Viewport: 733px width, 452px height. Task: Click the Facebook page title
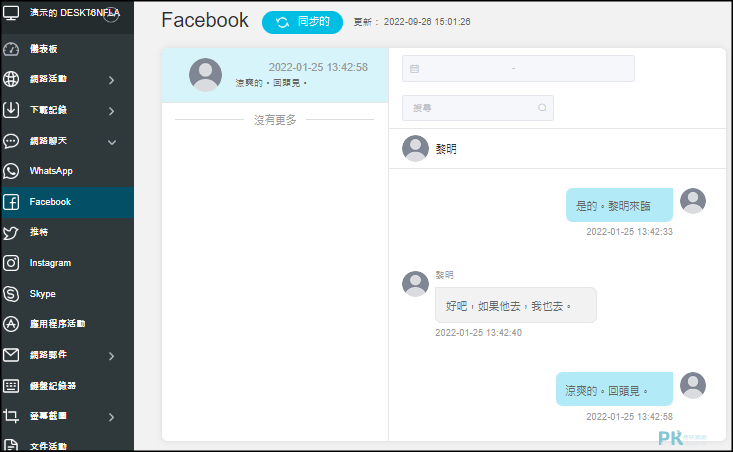205,21
